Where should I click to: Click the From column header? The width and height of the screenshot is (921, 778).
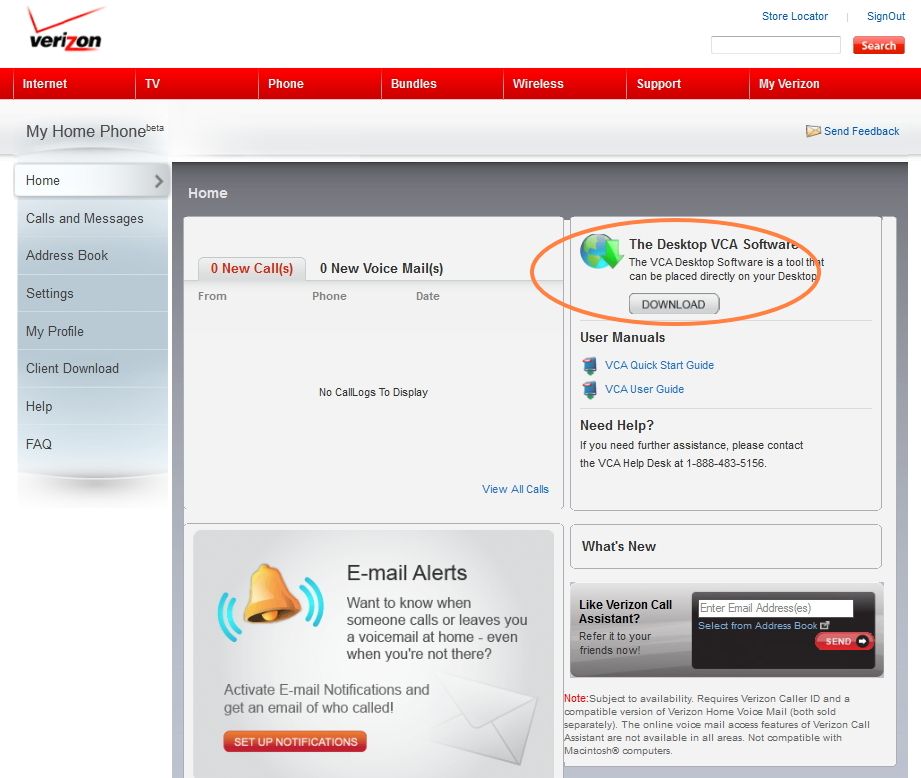pos(212,296)
